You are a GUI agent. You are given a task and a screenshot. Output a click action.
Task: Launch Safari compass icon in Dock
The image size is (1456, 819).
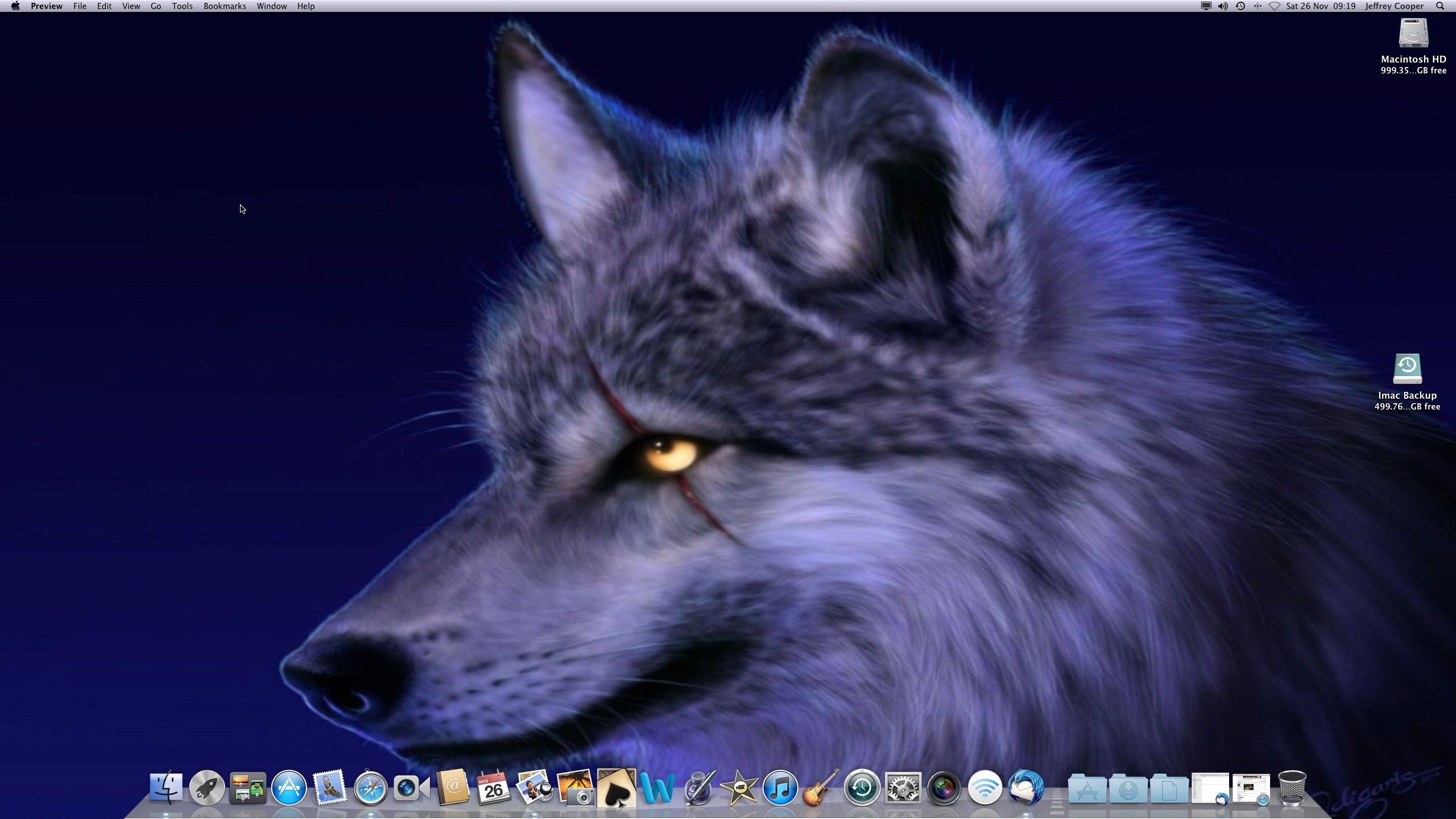[x=371, y=788]
